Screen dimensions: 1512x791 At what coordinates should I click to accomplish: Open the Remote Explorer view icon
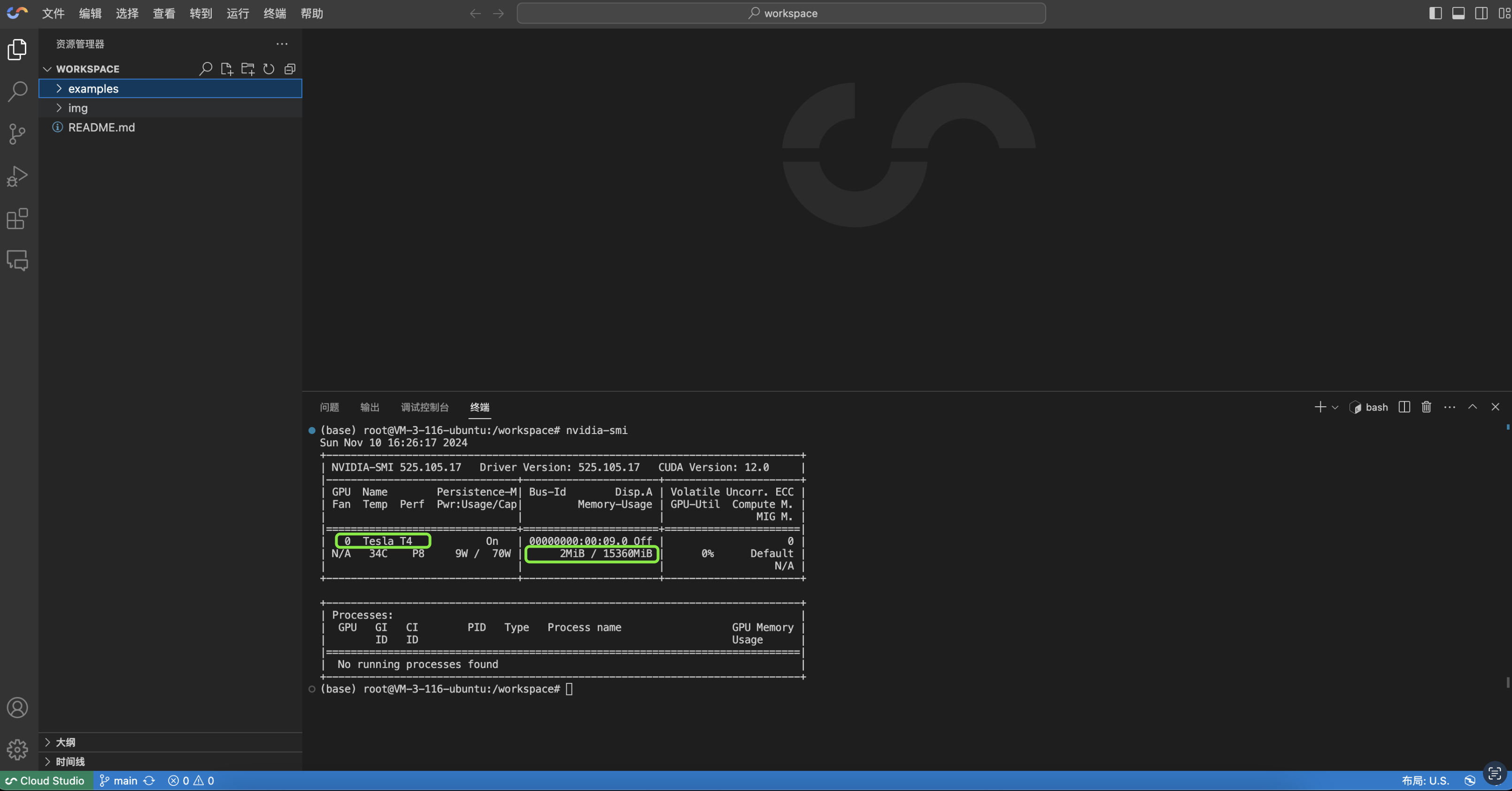click(x=18, y=260)
